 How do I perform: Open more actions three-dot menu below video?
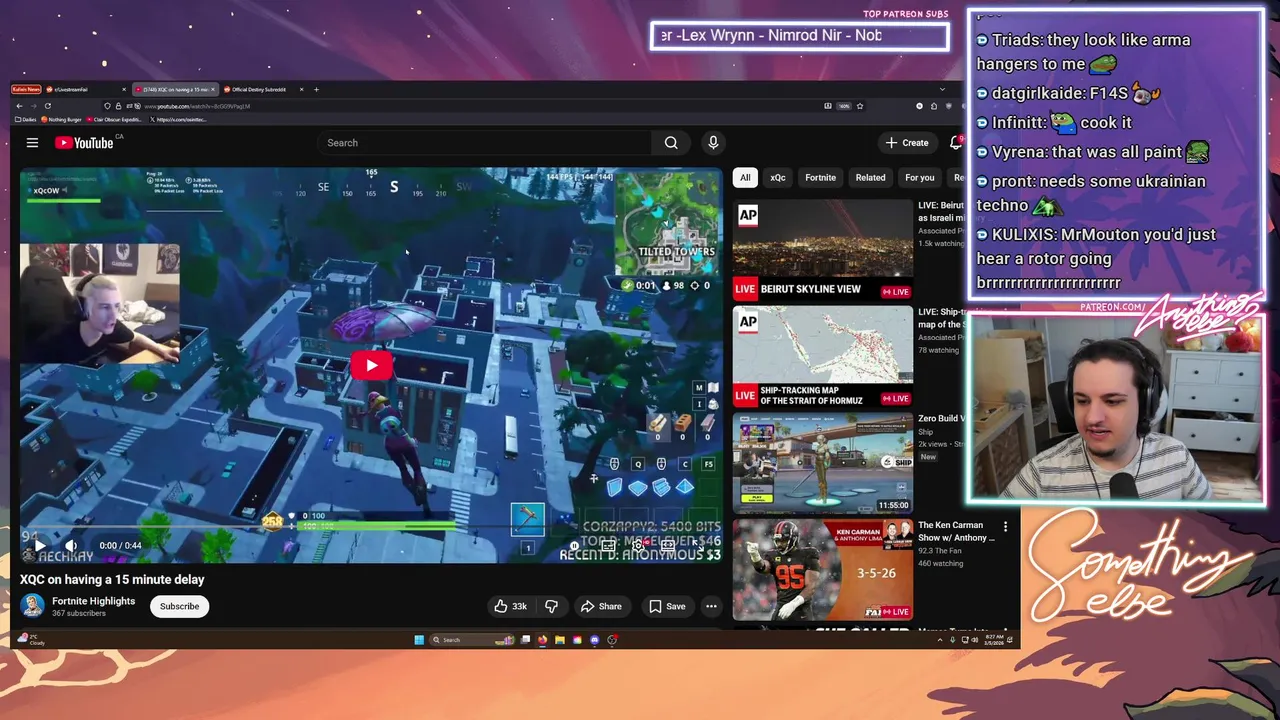[711, 606]
